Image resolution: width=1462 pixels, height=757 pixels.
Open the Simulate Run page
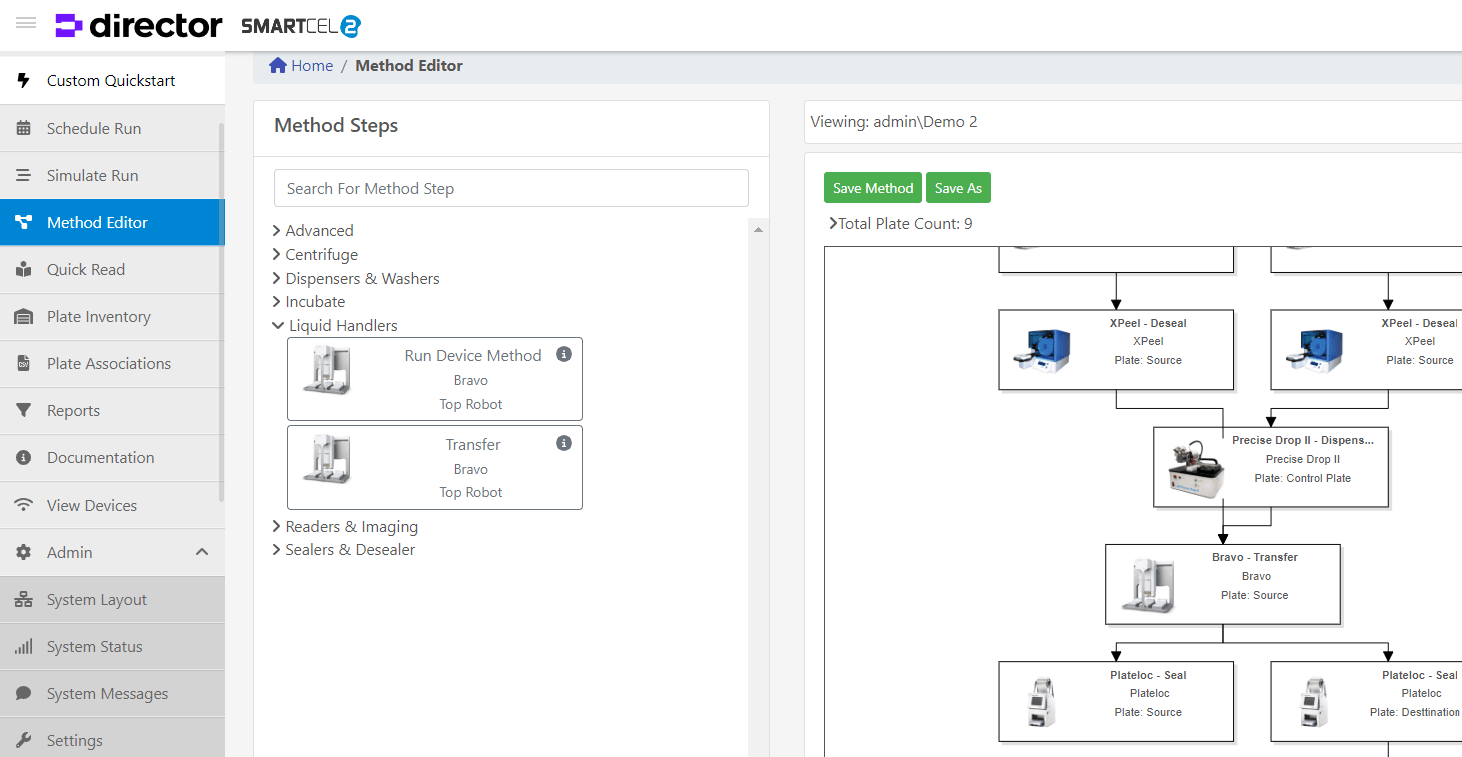tap(112, 175)
